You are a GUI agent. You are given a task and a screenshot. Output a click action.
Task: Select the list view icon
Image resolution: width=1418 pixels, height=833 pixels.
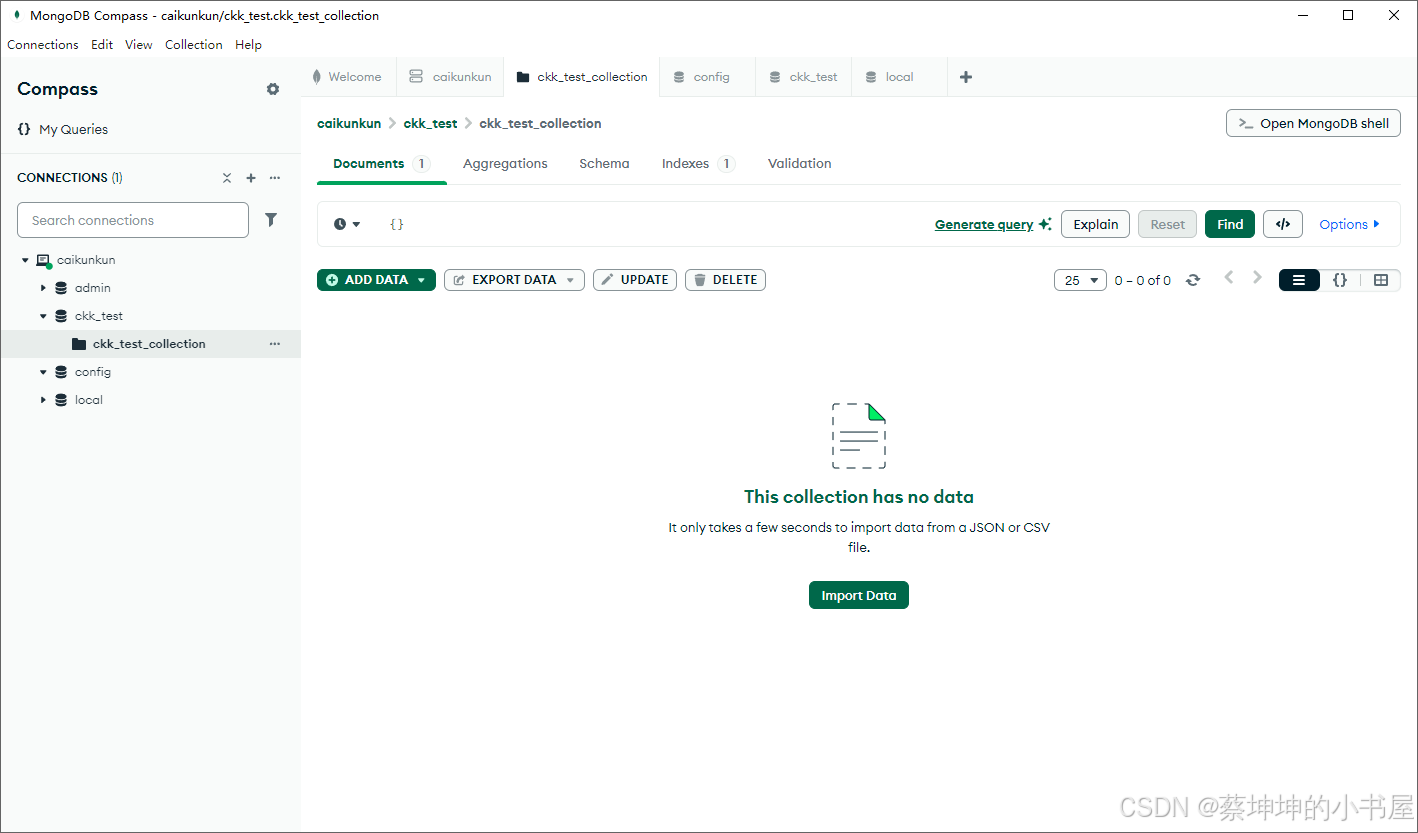(1299, 280)
